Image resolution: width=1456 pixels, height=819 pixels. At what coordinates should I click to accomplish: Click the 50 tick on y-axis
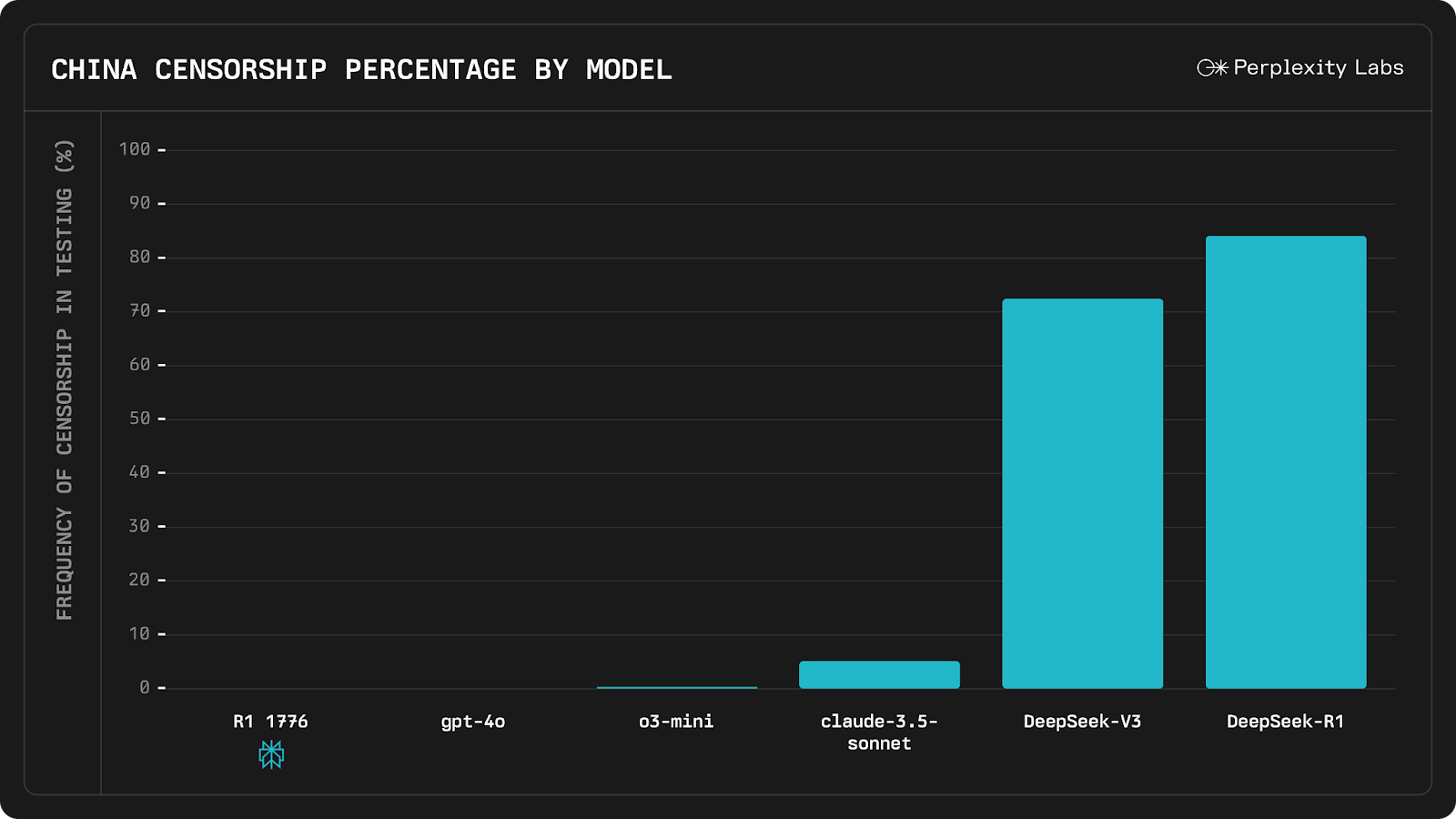click(x=139, y=419)
